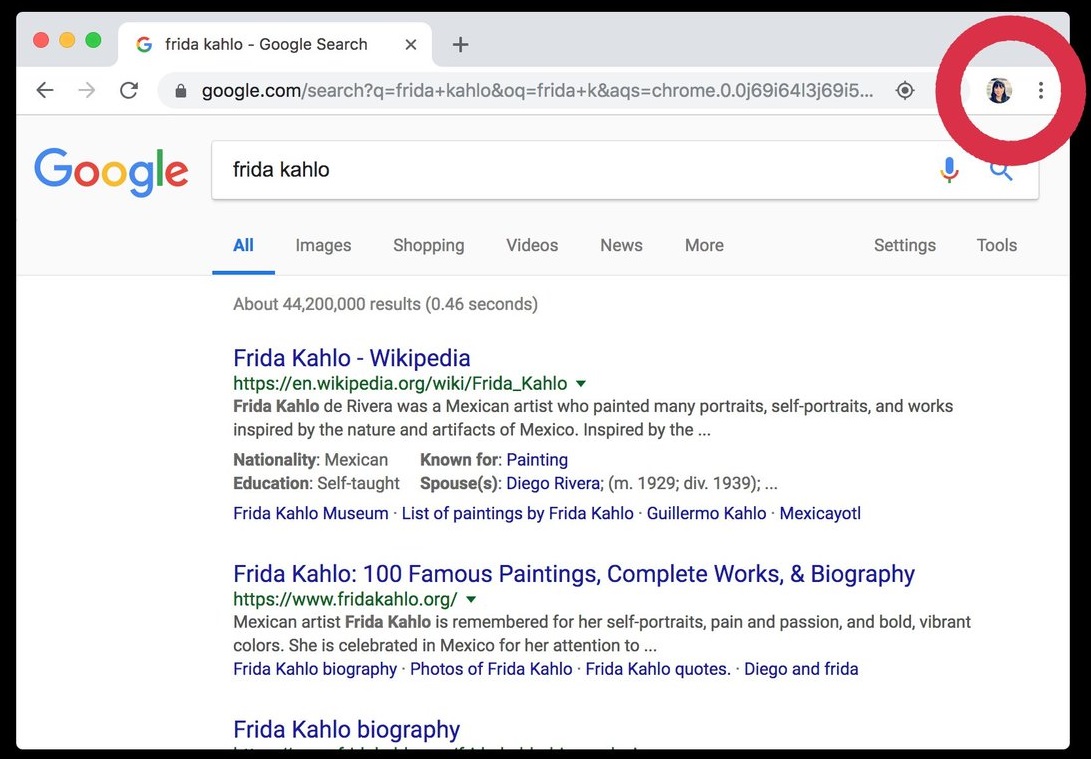Screen dimensions: 1091x759
Task: Expand the More search categories menu
Action: 704,245
